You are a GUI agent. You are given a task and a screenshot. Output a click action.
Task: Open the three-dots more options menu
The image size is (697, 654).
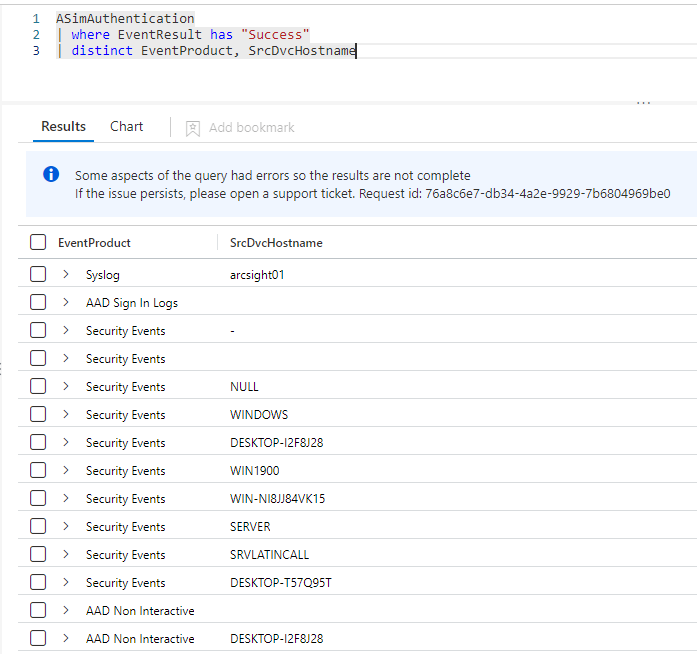point(643,103)
